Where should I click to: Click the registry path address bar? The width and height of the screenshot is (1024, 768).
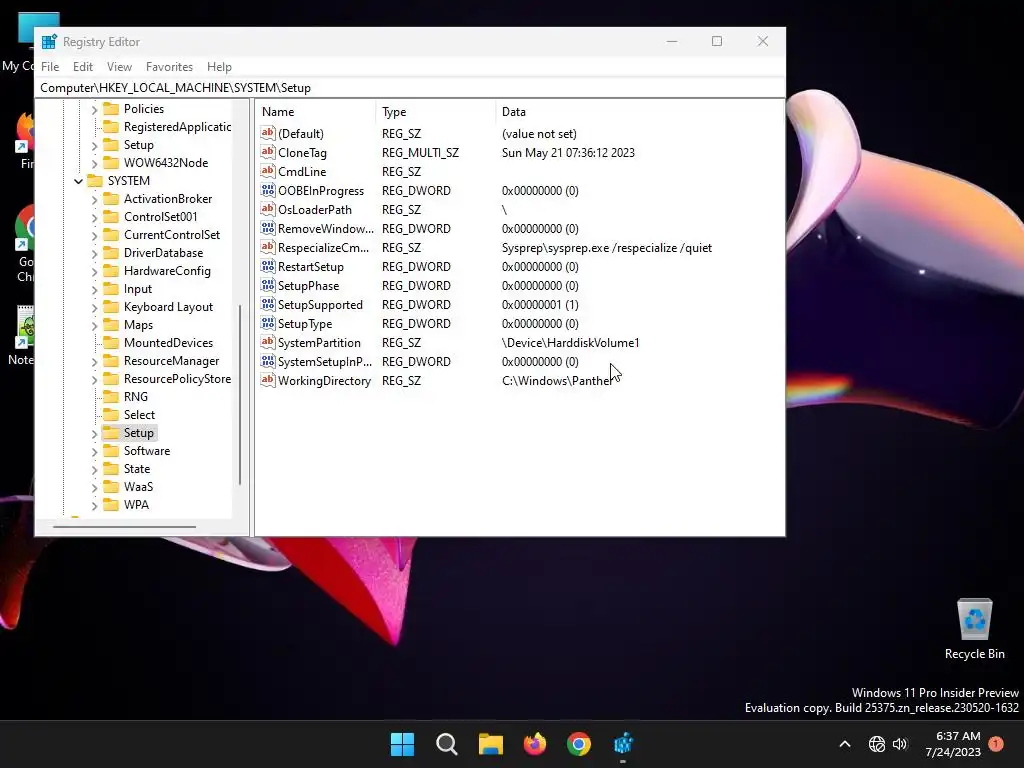tap(410, 88)
